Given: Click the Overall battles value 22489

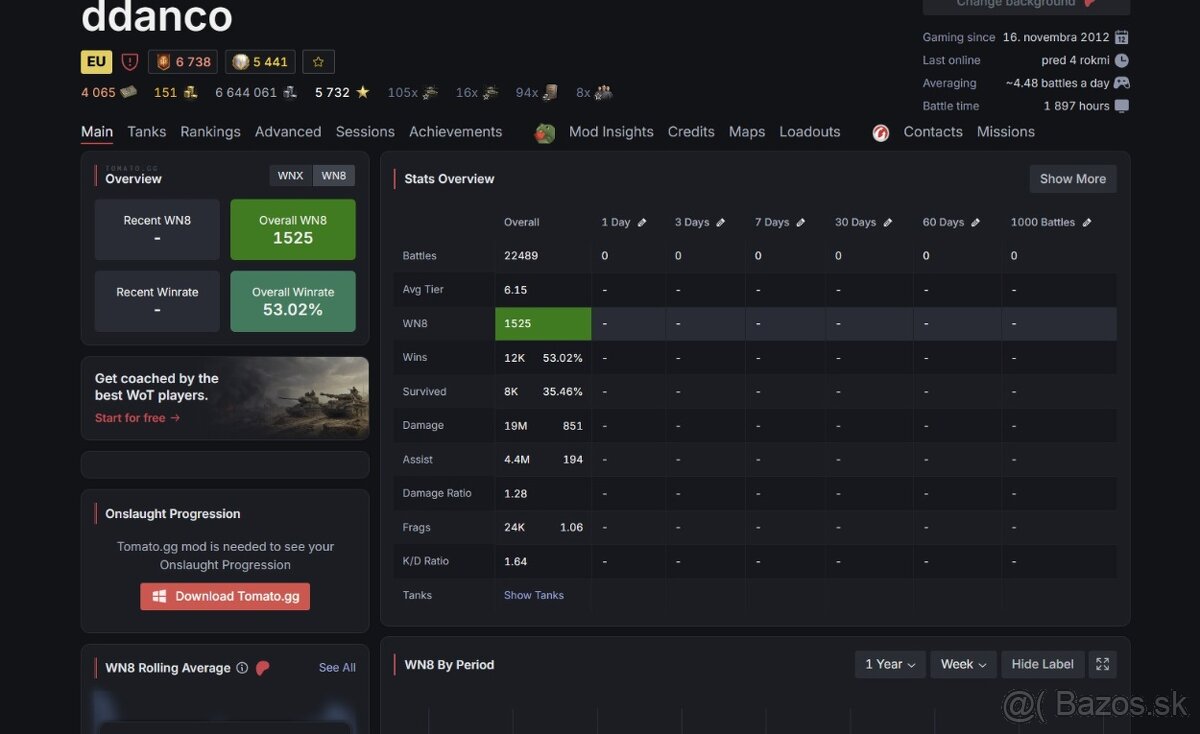Looking at the screenshot, I should [521, 256].
